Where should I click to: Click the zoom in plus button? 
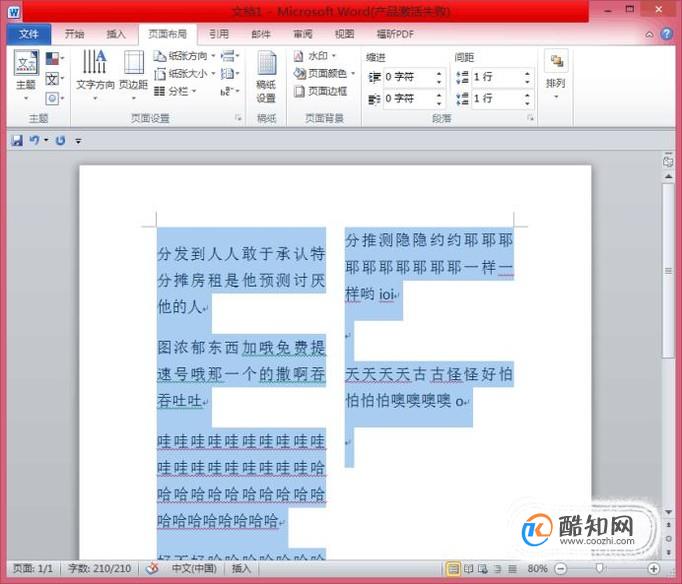[653, 568]
